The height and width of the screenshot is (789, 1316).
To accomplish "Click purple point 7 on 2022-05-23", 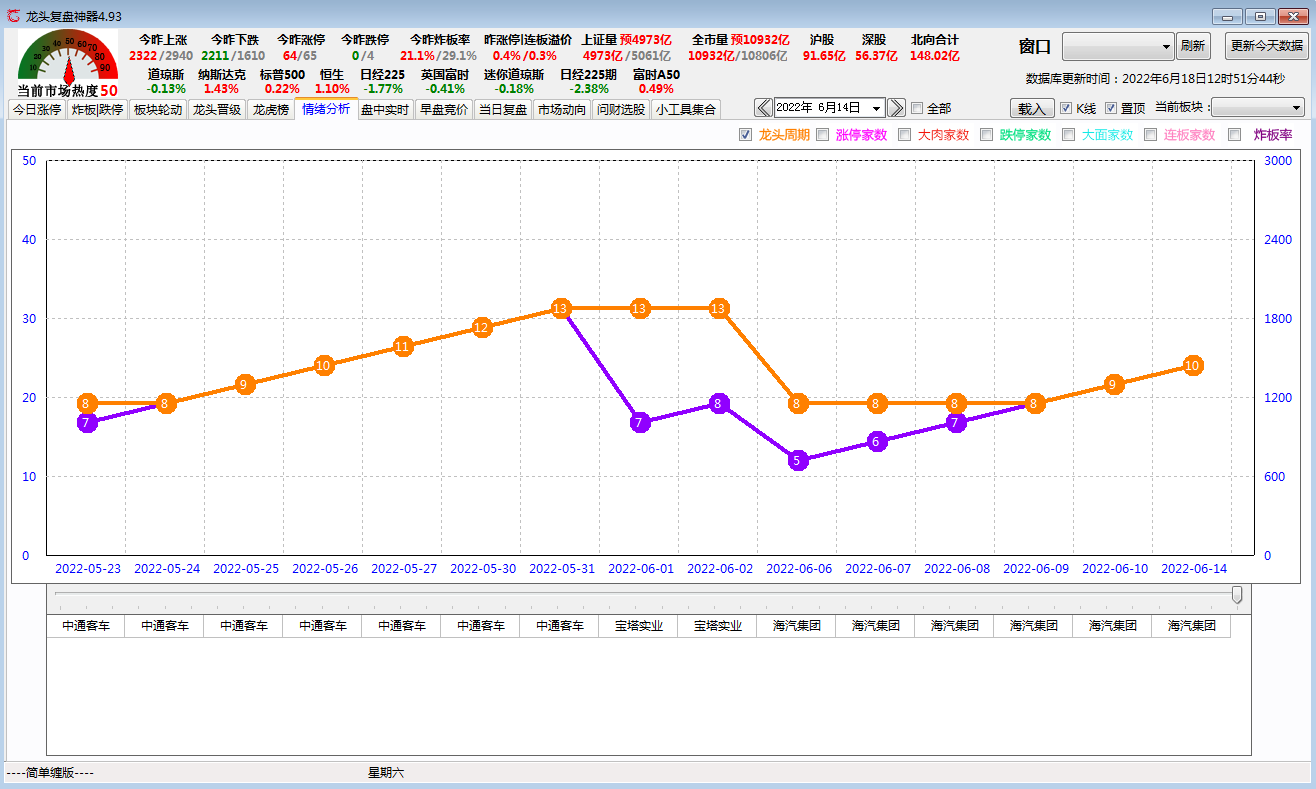I will [x=87, y=422].
